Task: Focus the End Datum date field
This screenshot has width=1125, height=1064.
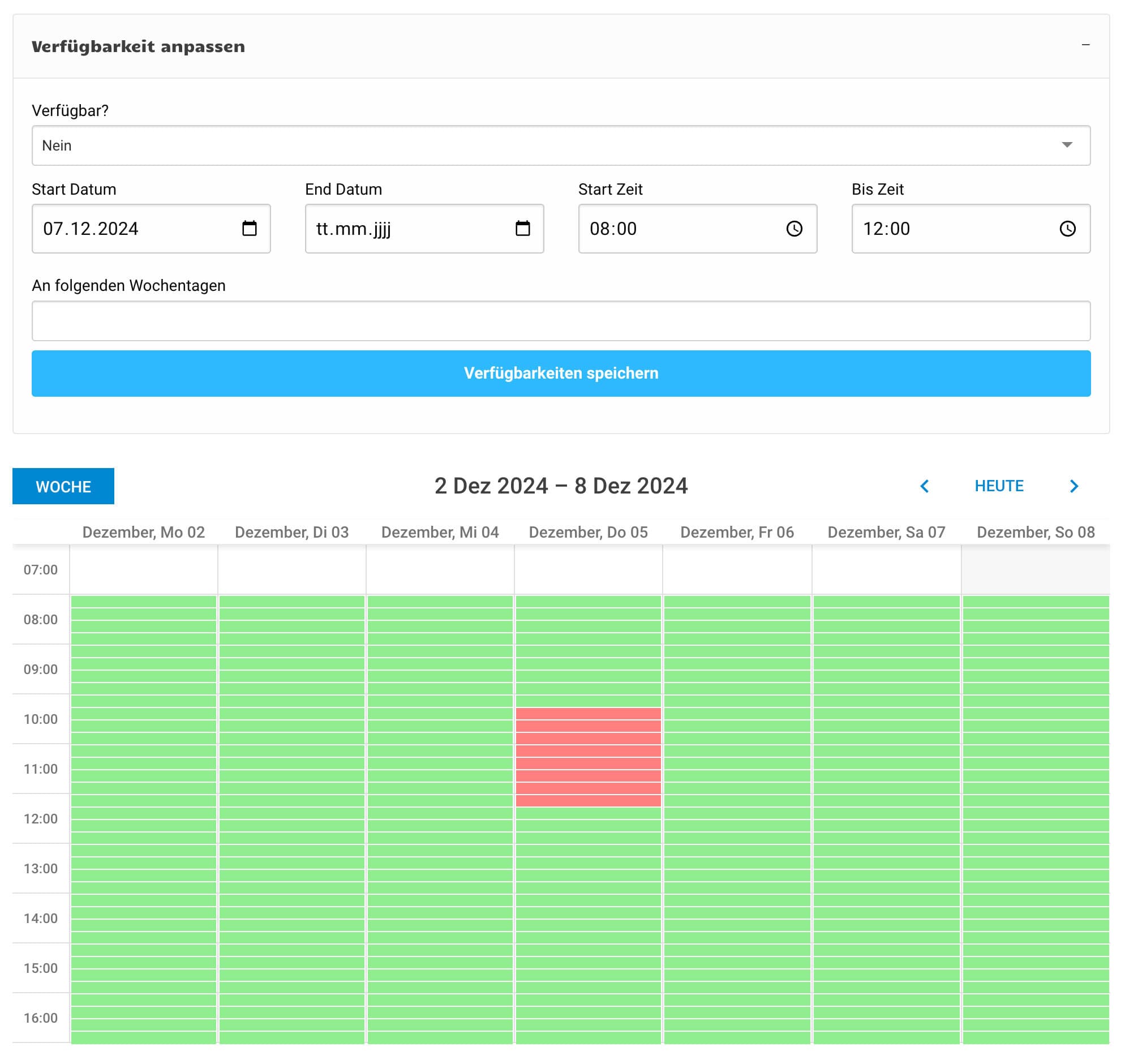Action: (397, 229)
